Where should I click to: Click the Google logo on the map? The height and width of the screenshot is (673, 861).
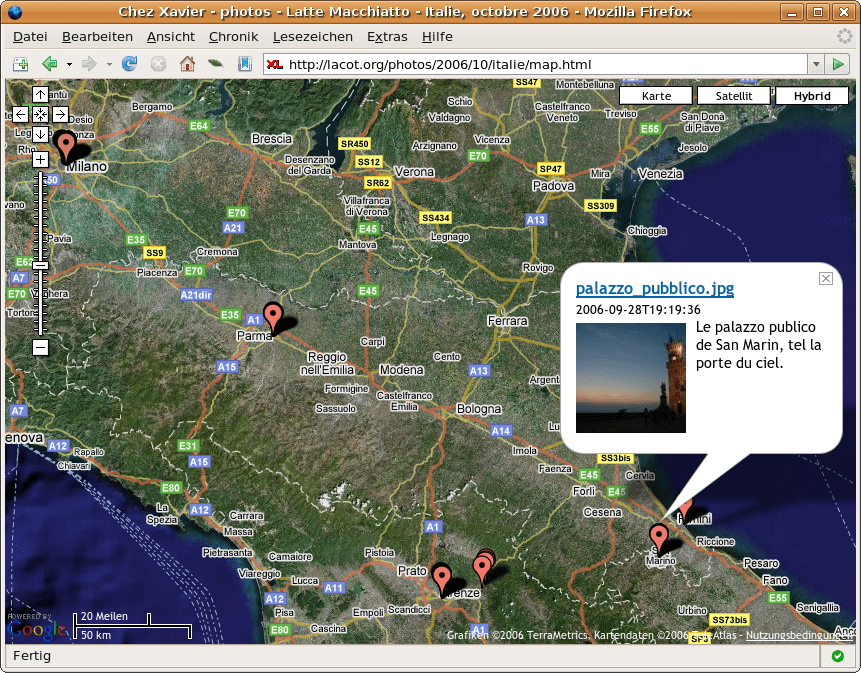[37, 629]
